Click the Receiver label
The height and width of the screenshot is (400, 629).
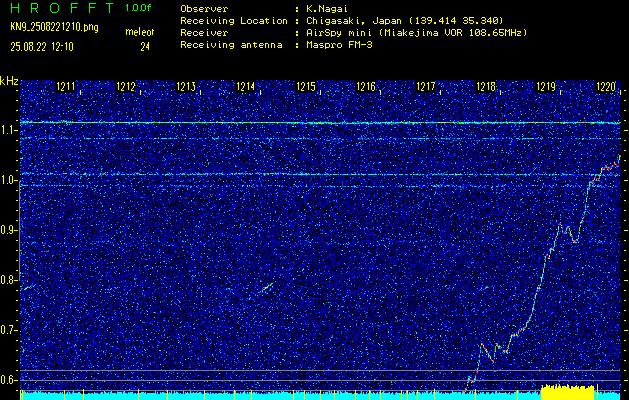pyautogui.click(x=204, y=33)
